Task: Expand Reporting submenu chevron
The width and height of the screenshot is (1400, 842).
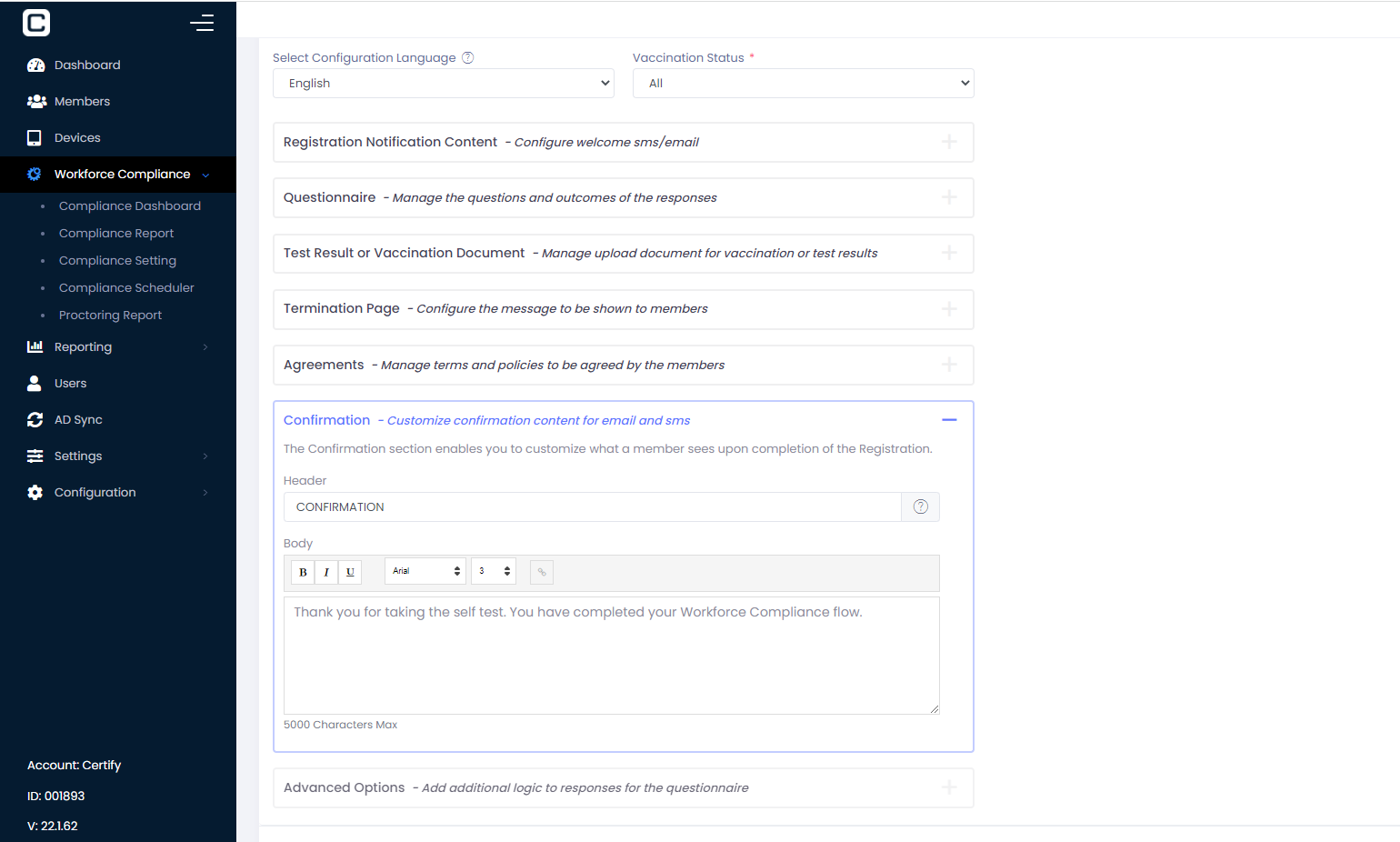Action: point(205,346)
